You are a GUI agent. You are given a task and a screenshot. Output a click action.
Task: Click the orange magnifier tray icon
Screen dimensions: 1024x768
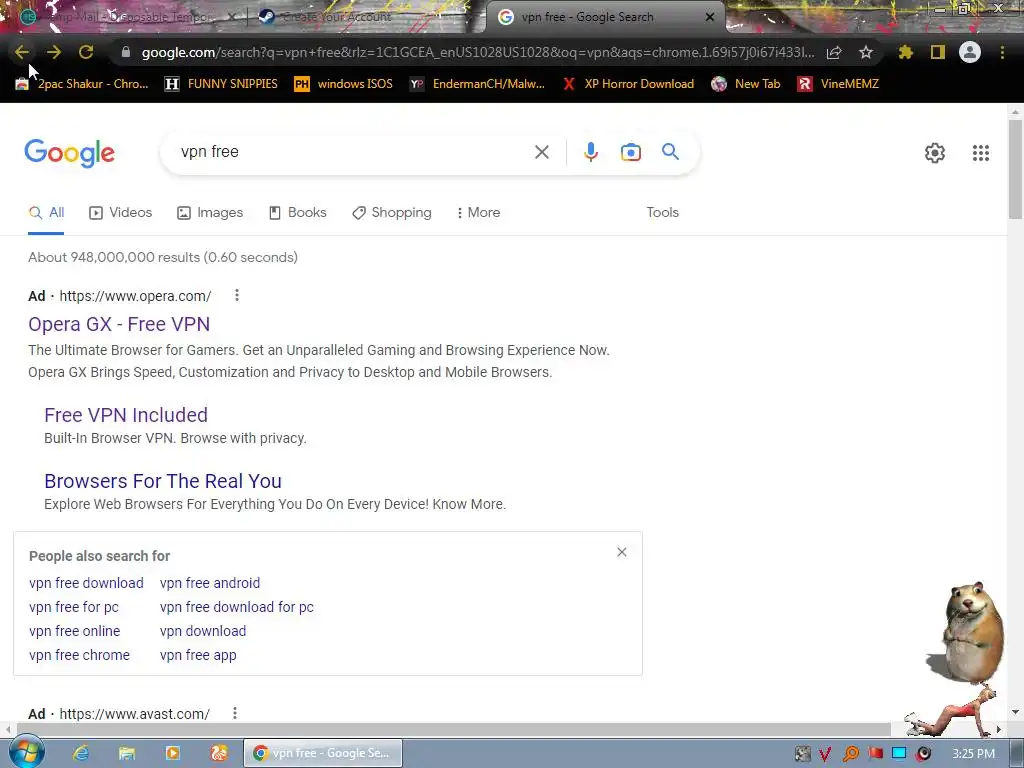point(850,754)
